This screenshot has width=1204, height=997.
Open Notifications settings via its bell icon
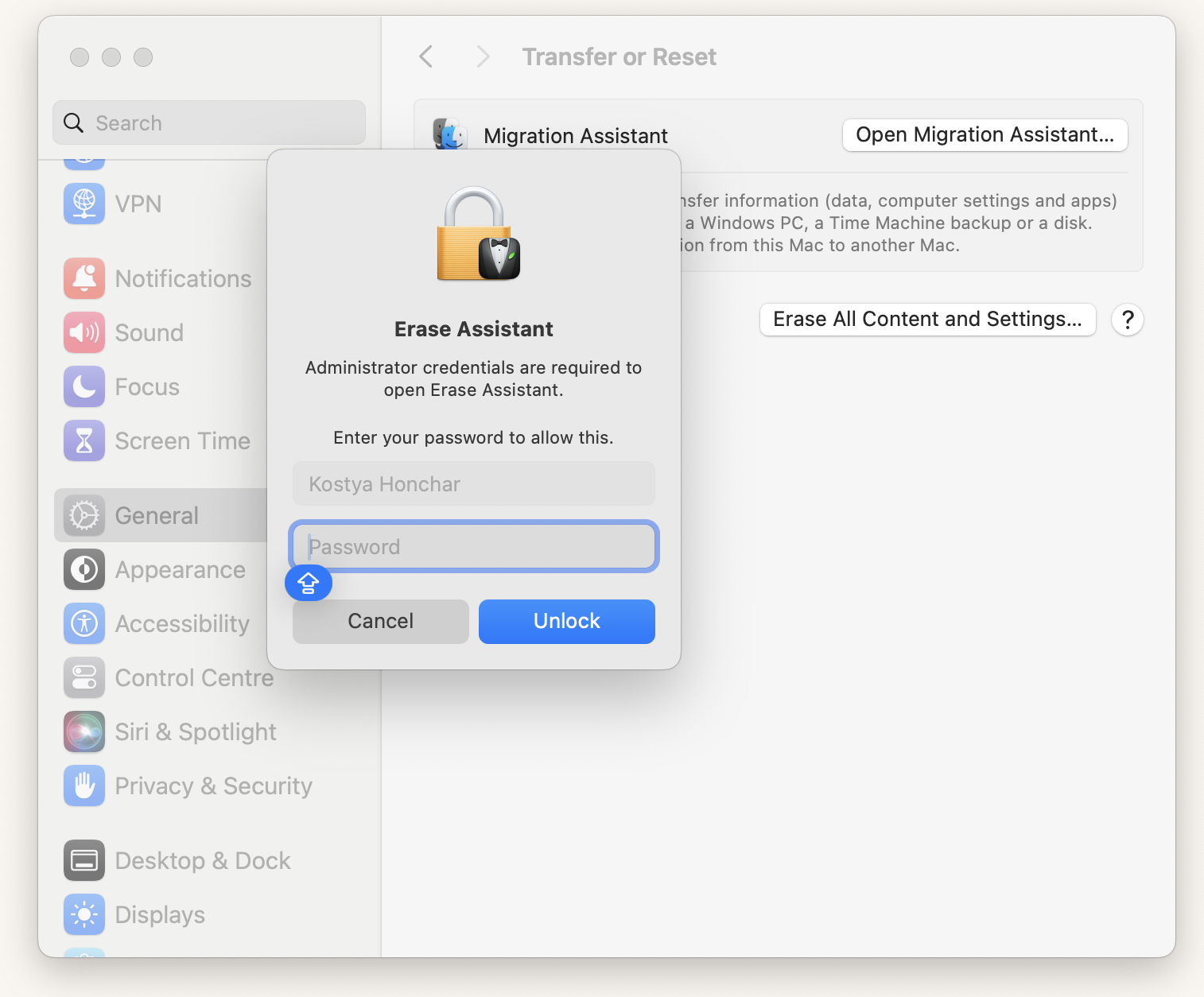point(84,278)
